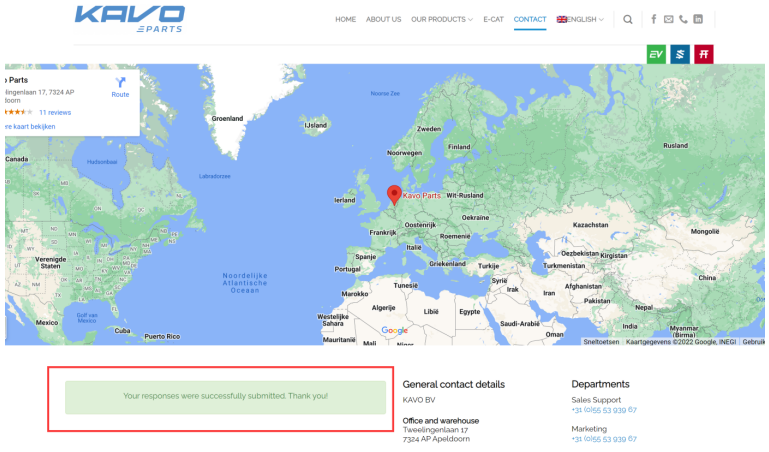Expand the OUR PRODUCTS menu
This screenshot has height=452, width=769.
(x=442, y=20)
